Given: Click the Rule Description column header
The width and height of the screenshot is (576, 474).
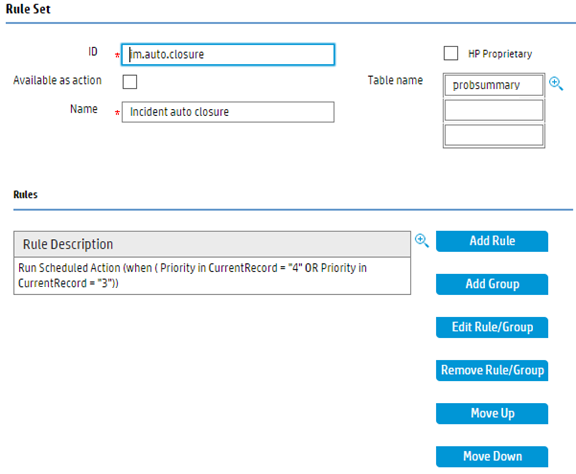Looking at the screenshot, I should pyautogui.click(x=212, y=244).
